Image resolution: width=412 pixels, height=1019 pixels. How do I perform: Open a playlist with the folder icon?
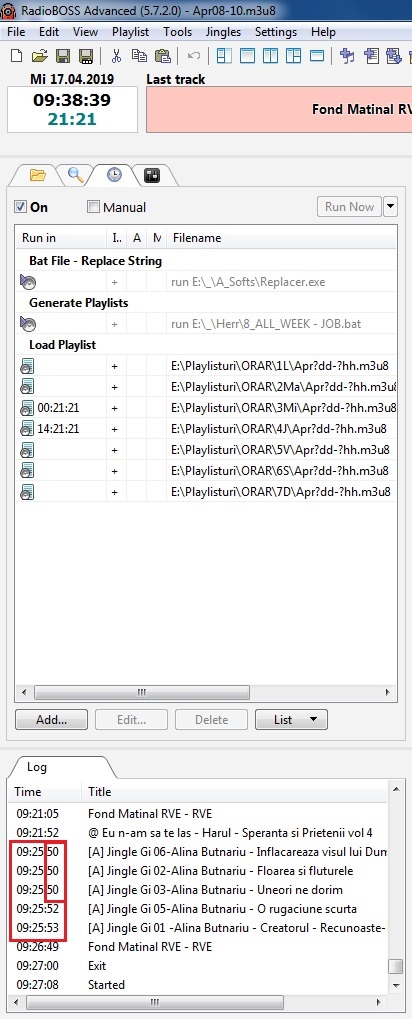tap(40, 57)
